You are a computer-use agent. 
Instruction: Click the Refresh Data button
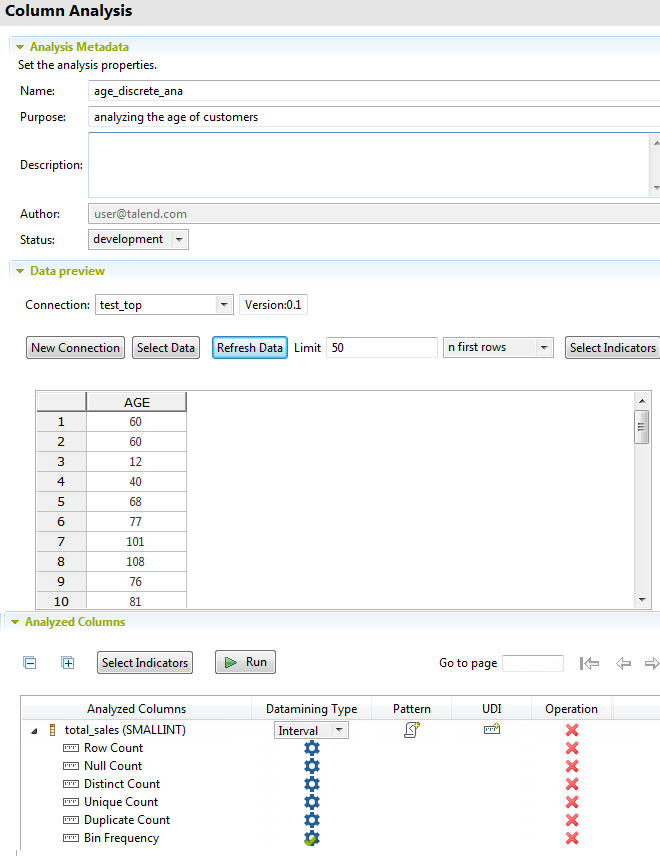(250, 347)
